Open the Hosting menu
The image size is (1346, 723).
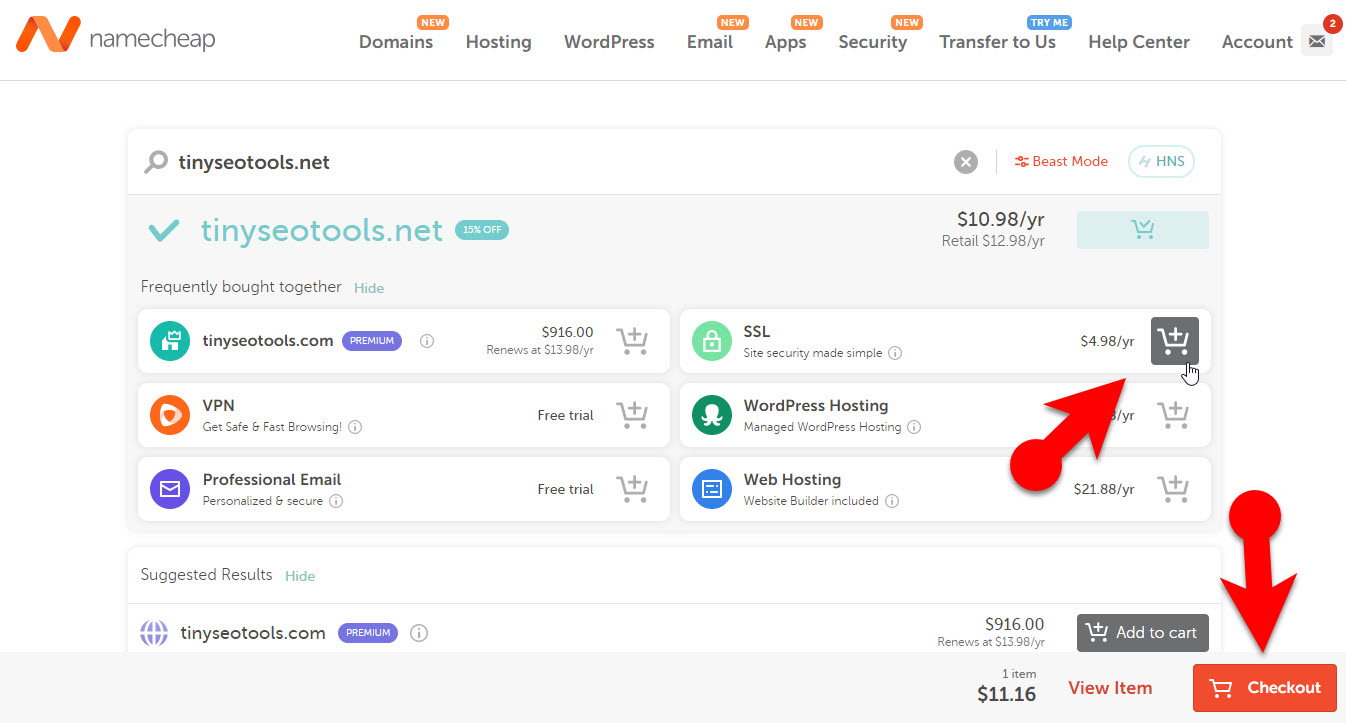(x=499, y=42)
